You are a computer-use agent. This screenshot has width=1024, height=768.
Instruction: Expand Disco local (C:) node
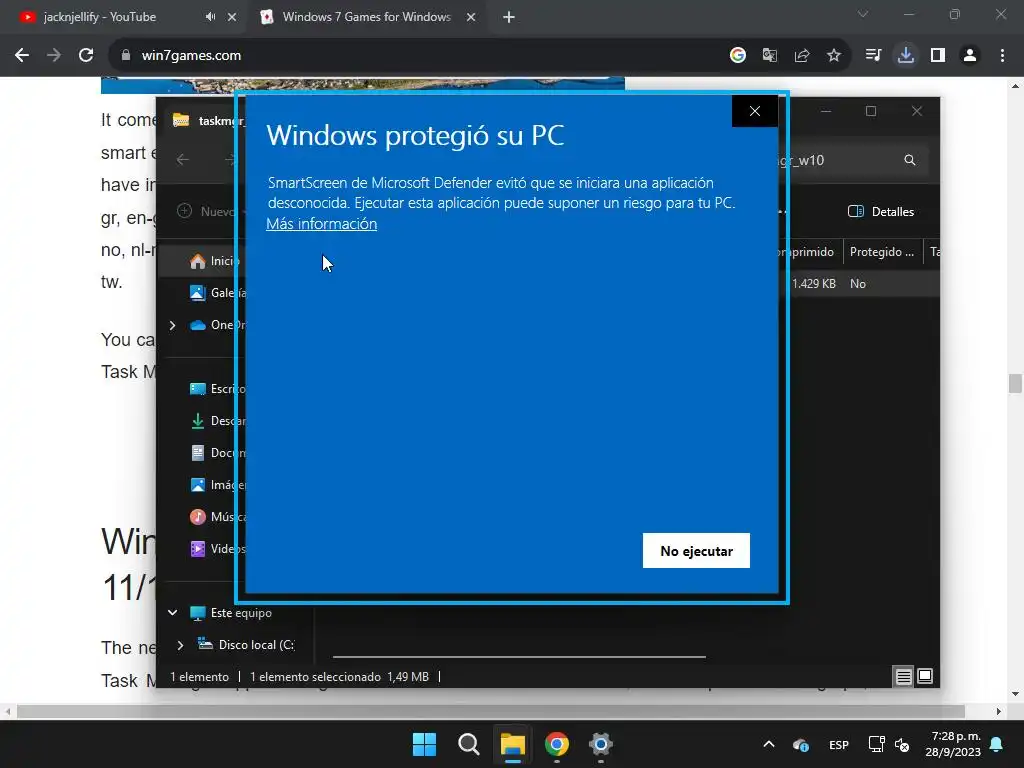point(180,645)
